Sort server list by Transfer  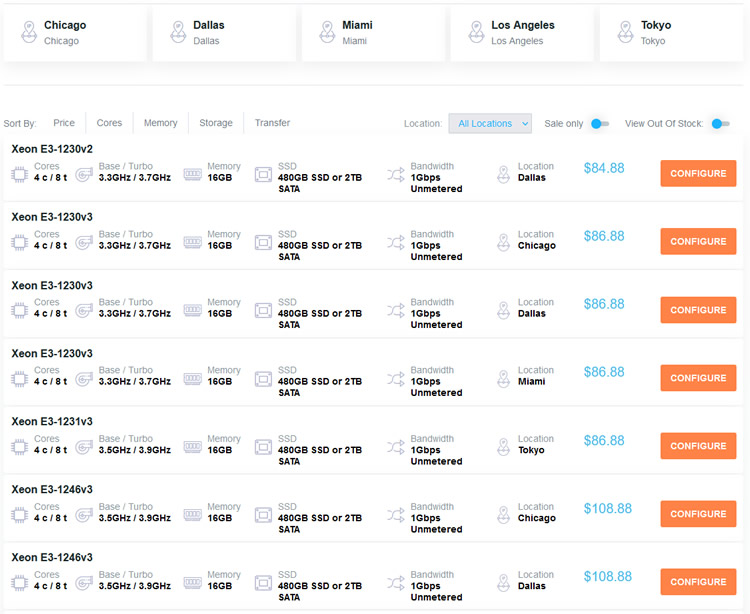click(272, 123)
